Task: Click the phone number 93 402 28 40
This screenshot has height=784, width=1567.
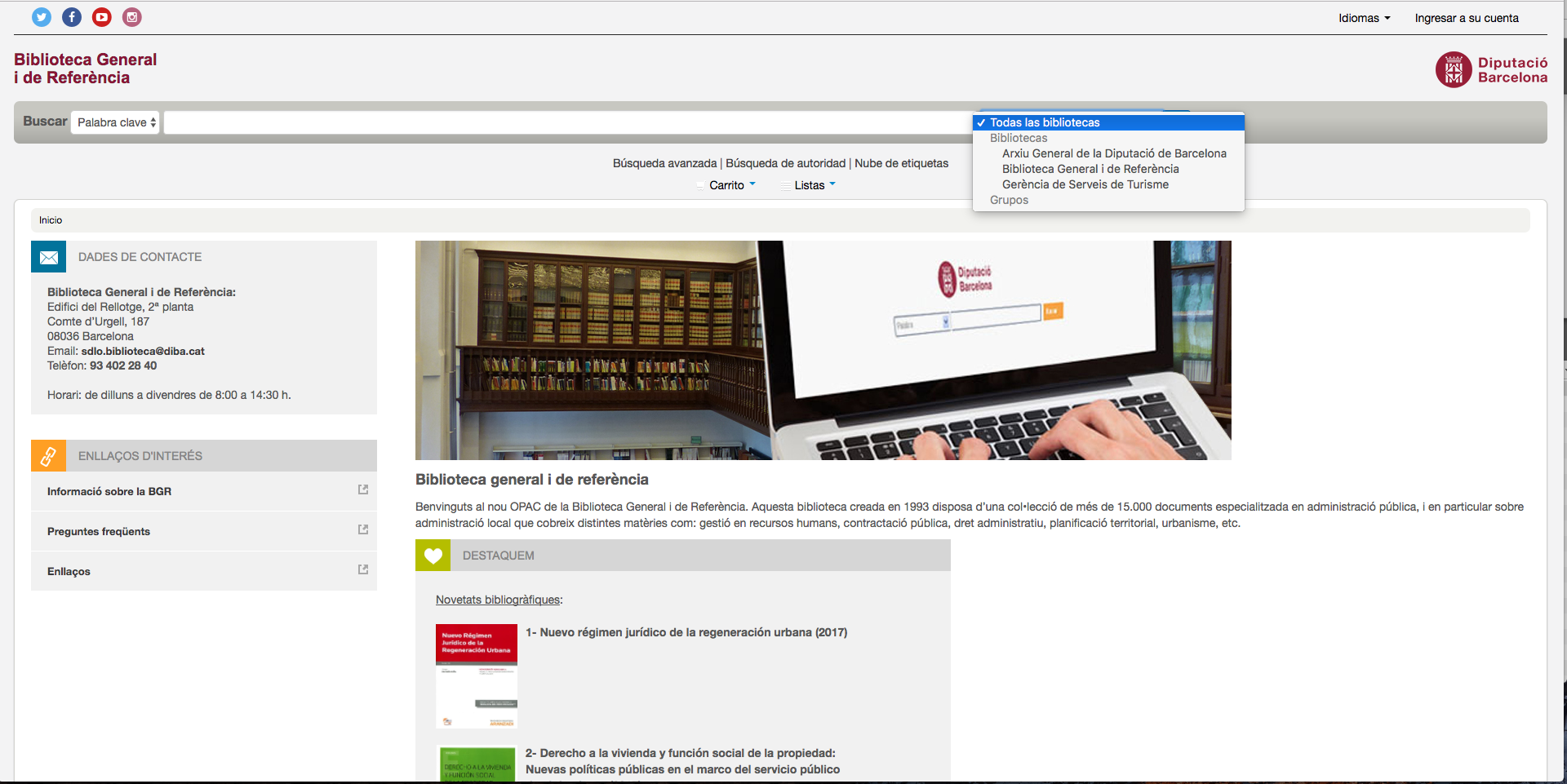Action: click(123, 365)
